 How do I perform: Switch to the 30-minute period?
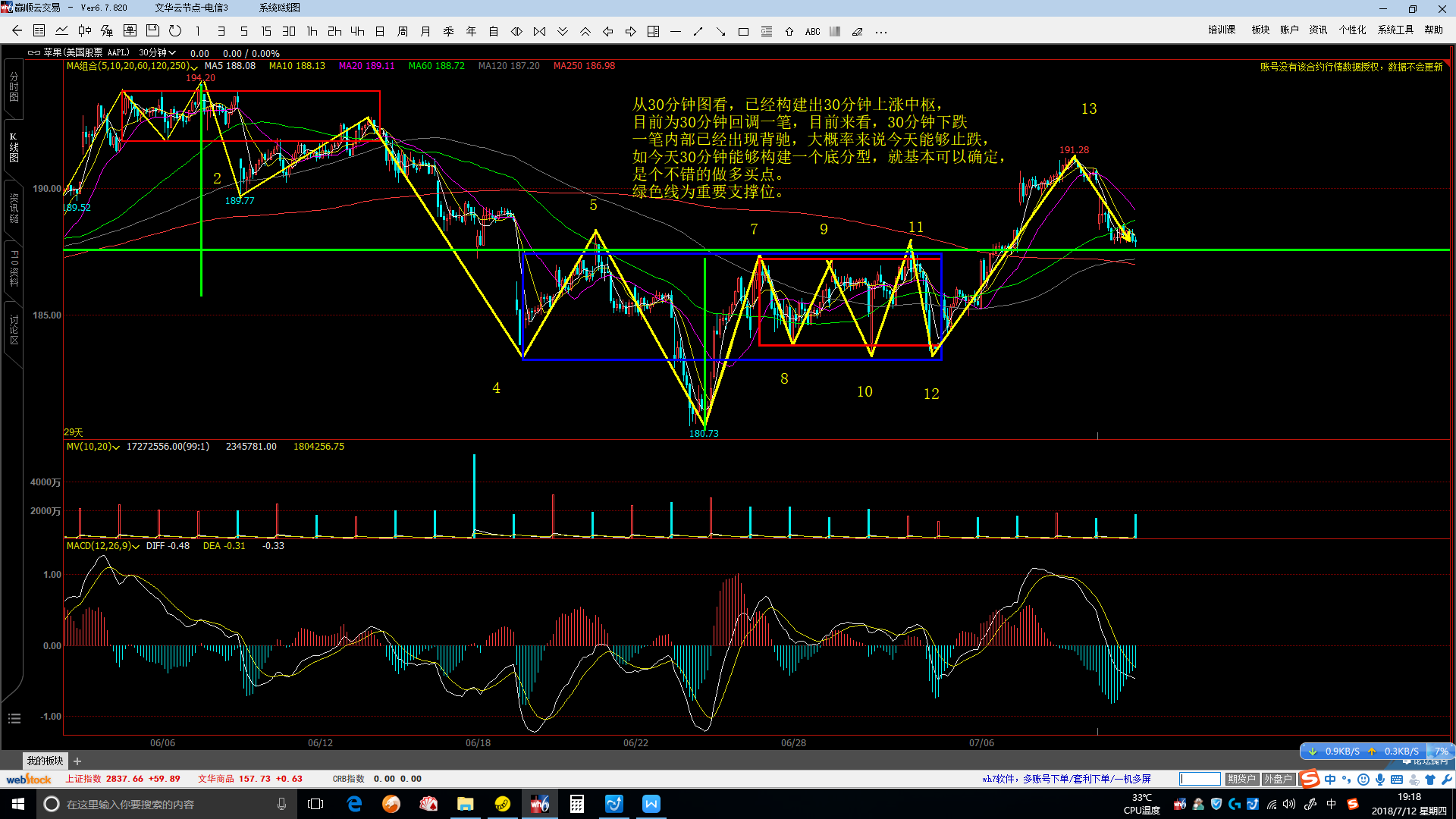coord(289,31)
